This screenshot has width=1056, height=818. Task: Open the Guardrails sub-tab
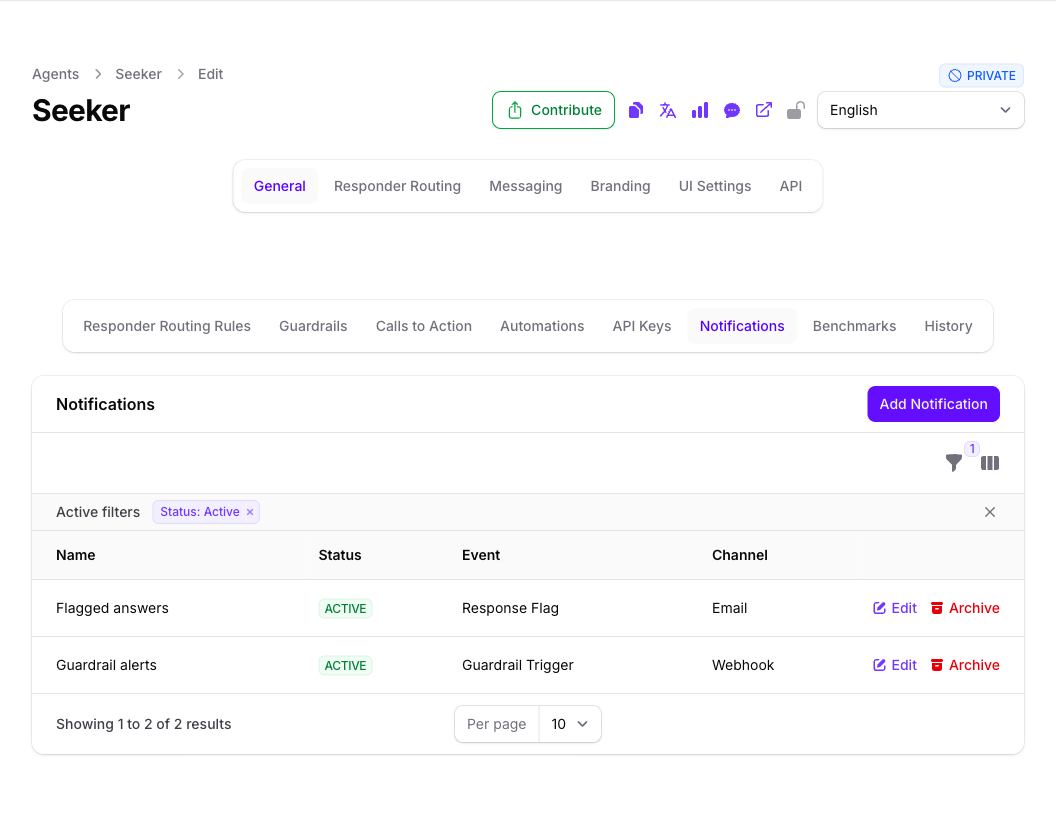point(313,326)
